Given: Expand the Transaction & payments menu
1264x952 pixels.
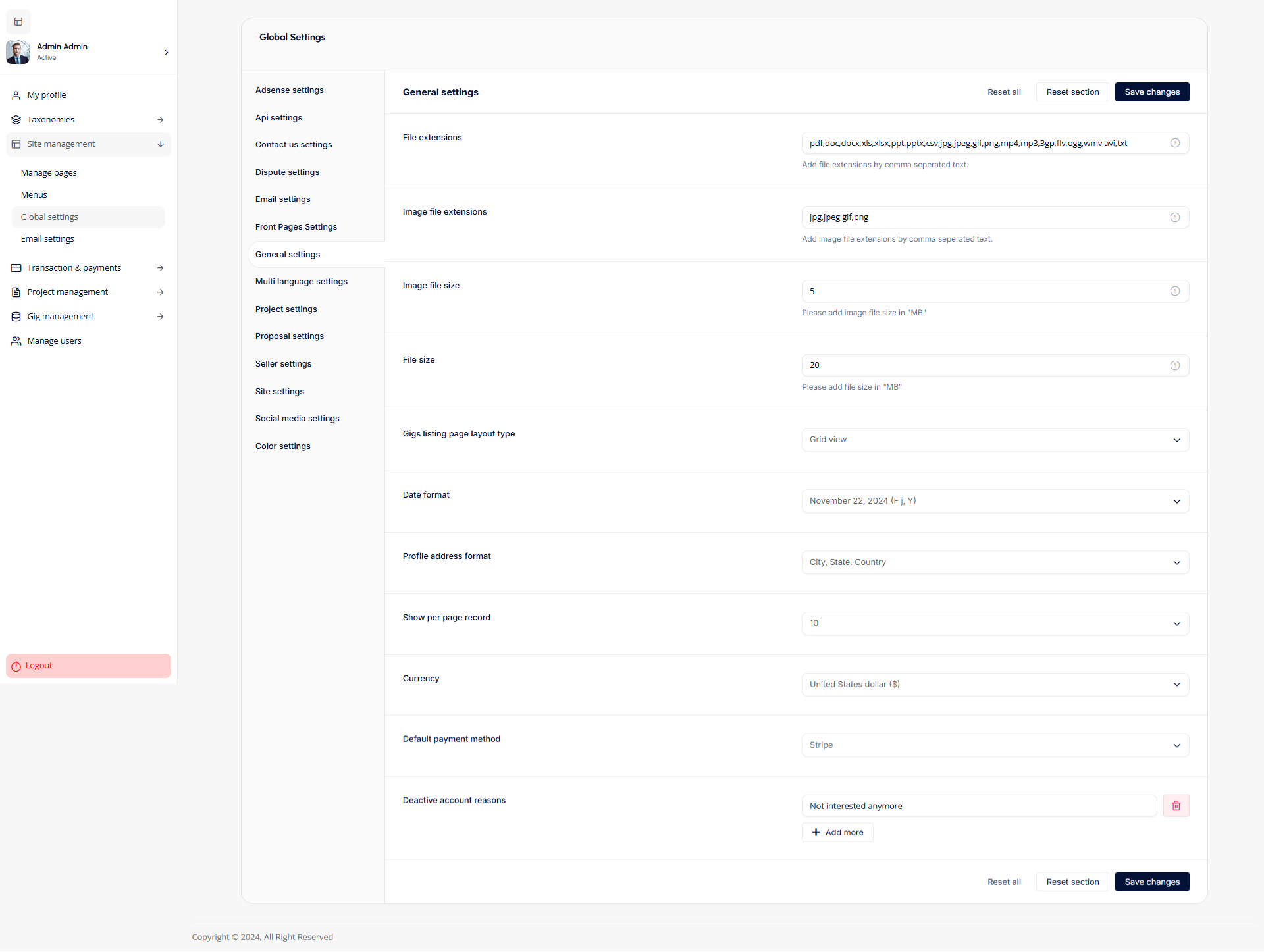Looking at the screenshot, I should pos(160,268).
